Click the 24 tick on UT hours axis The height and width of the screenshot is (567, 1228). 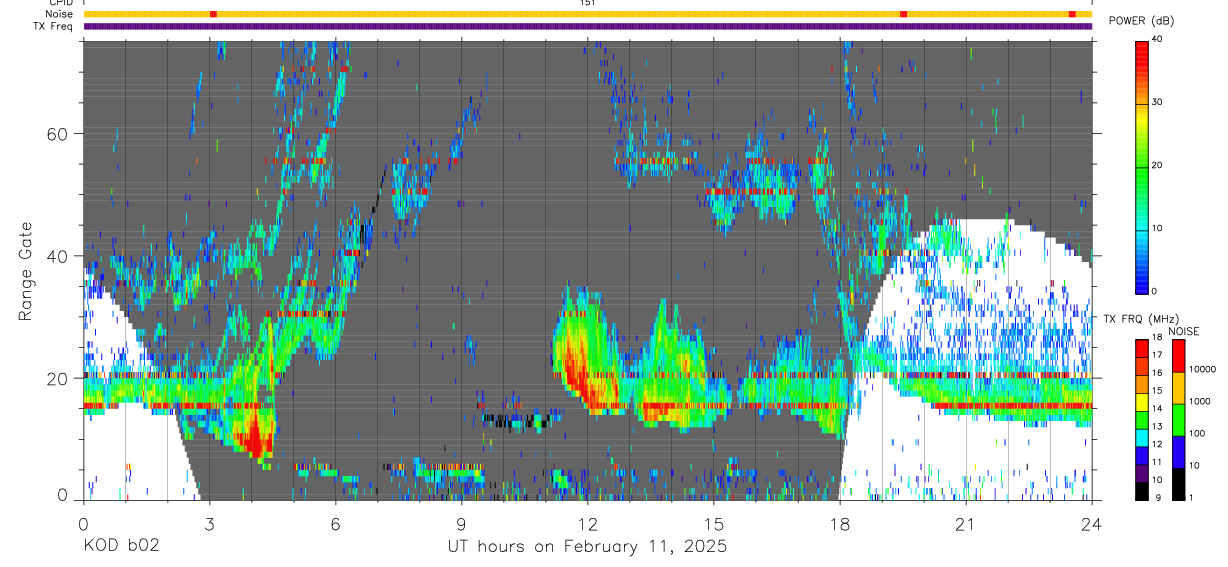(x=1092, y=523)
